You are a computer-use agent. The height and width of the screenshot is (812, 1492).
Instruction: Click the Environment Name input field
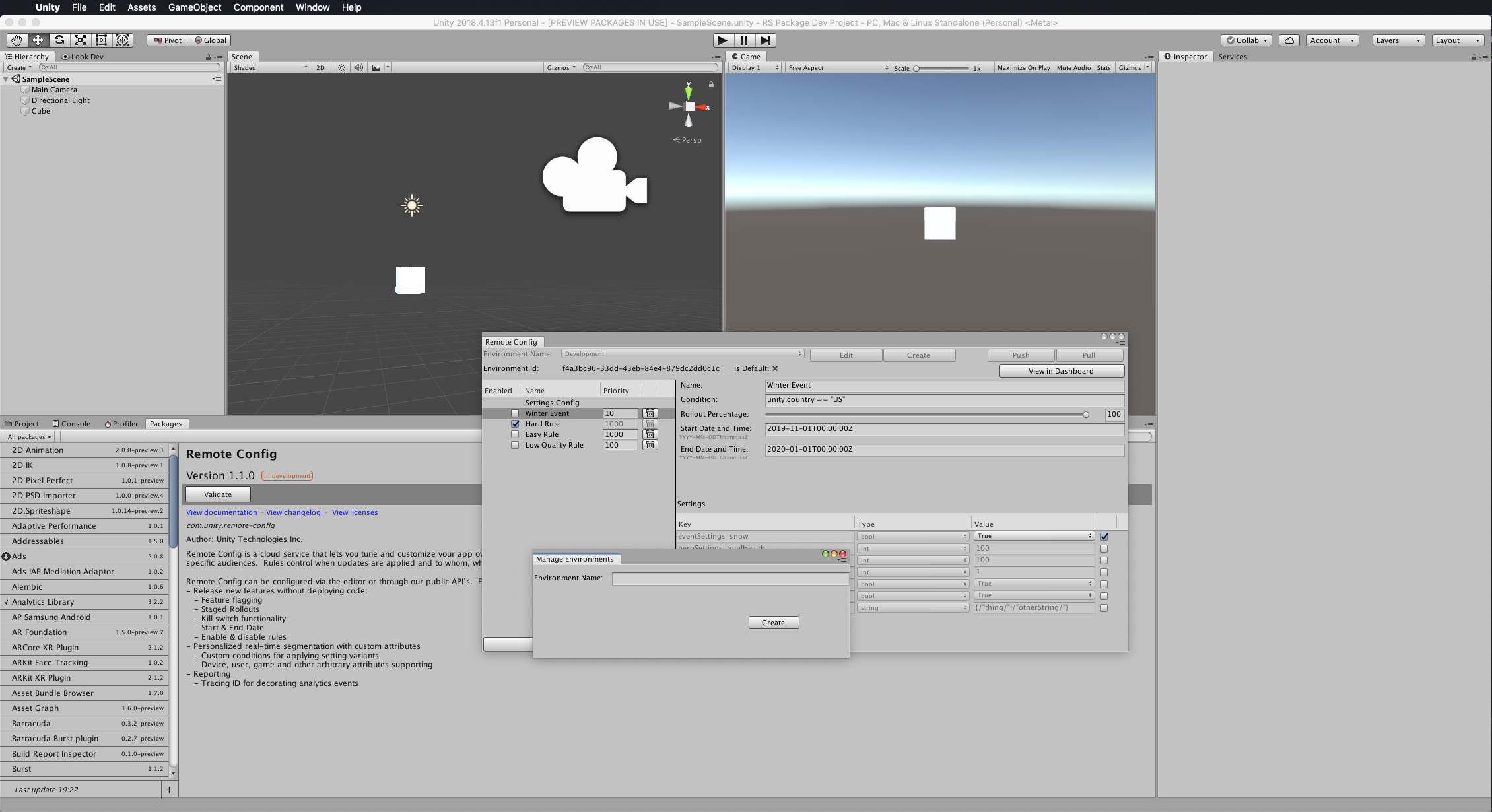pyautogui.click(x=730, y=578)
